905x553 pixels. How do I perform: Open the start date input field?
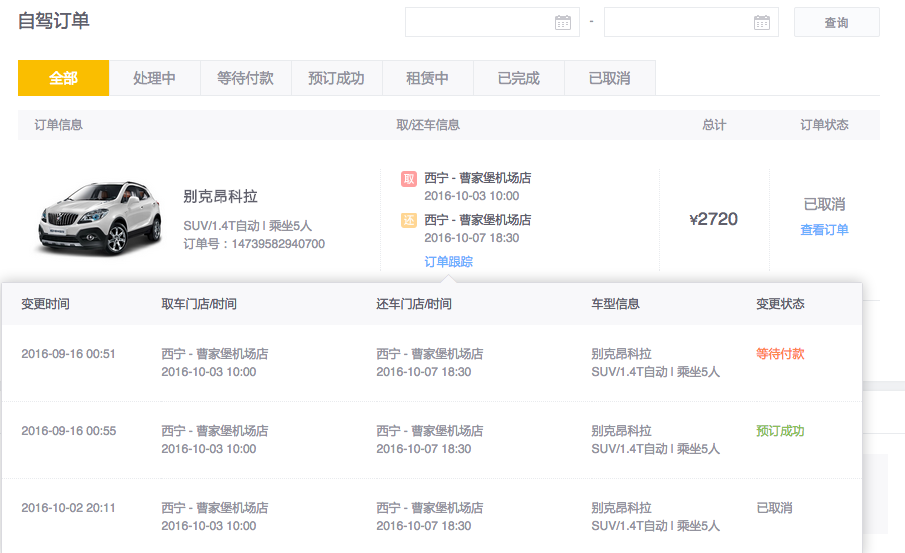480,22
